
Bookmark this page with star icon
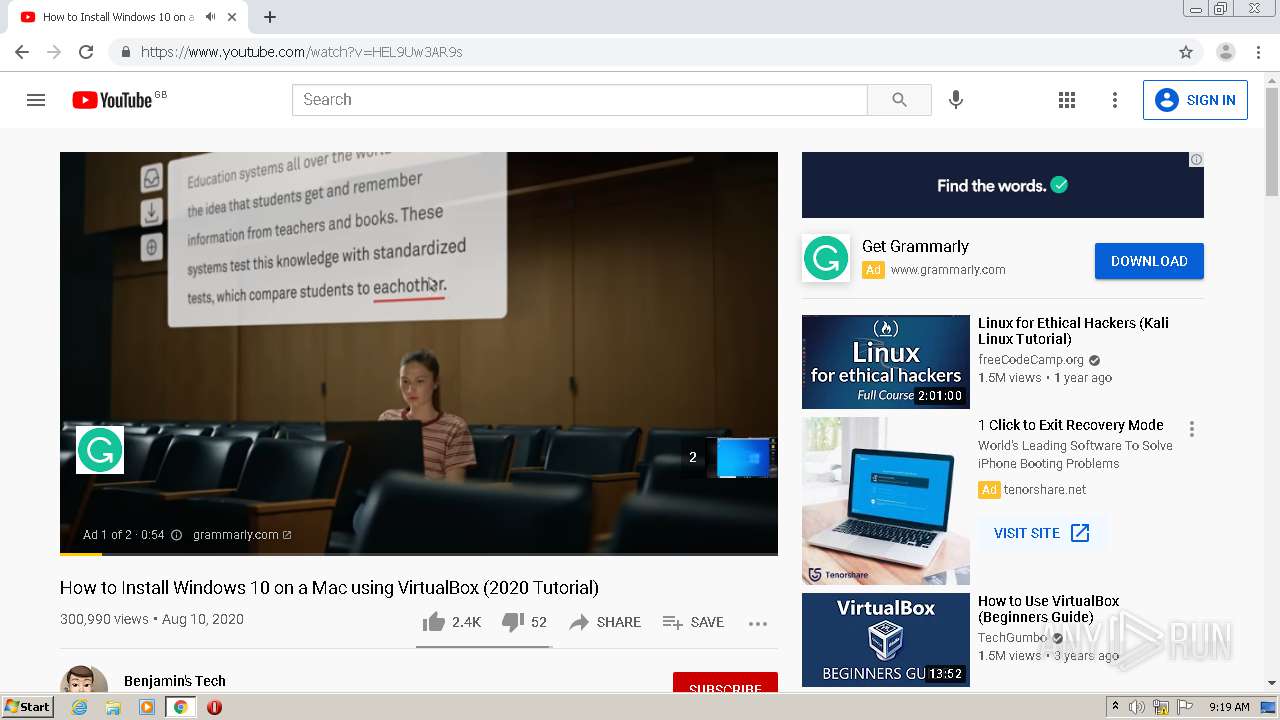coord(1186,52)
